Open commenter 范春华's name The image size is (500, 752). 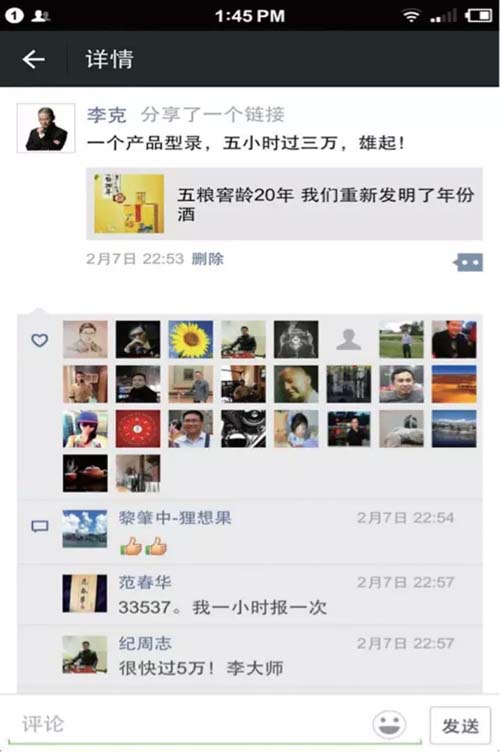(145, 582)
